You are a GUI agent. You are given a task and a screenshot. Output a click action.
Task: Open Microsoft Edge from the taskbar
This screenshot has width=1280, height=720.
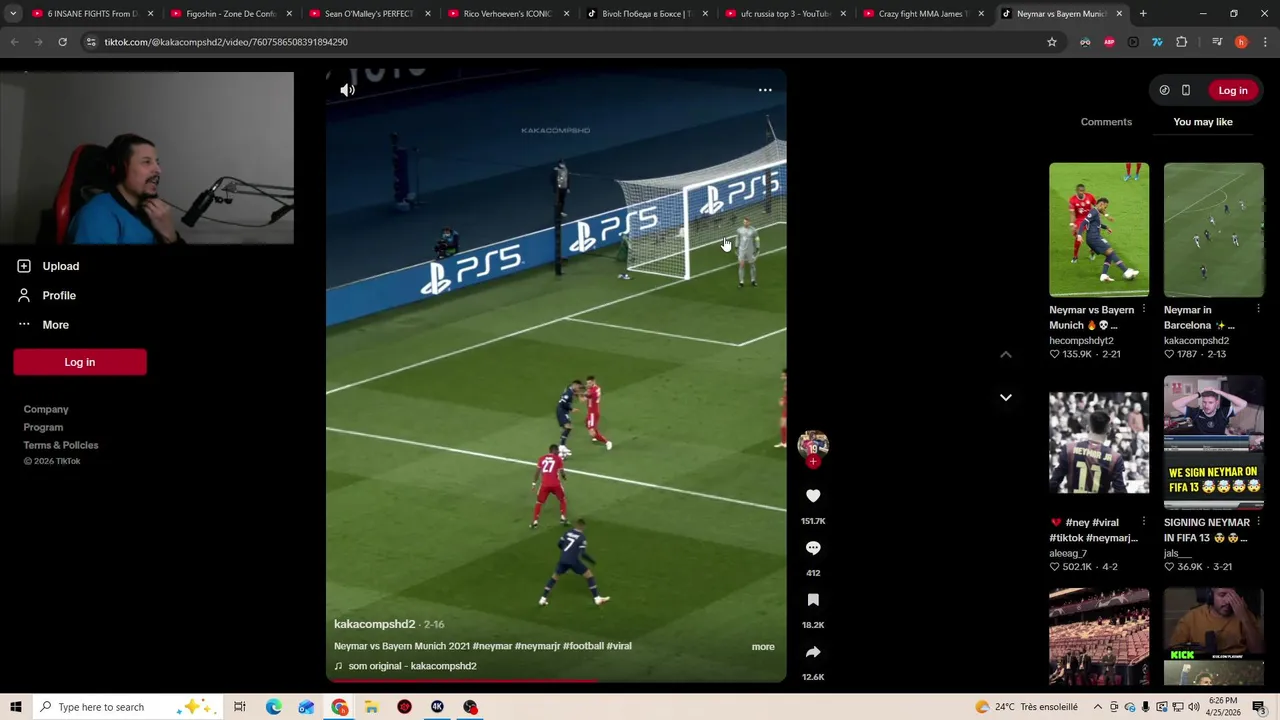tap(273, 707)
